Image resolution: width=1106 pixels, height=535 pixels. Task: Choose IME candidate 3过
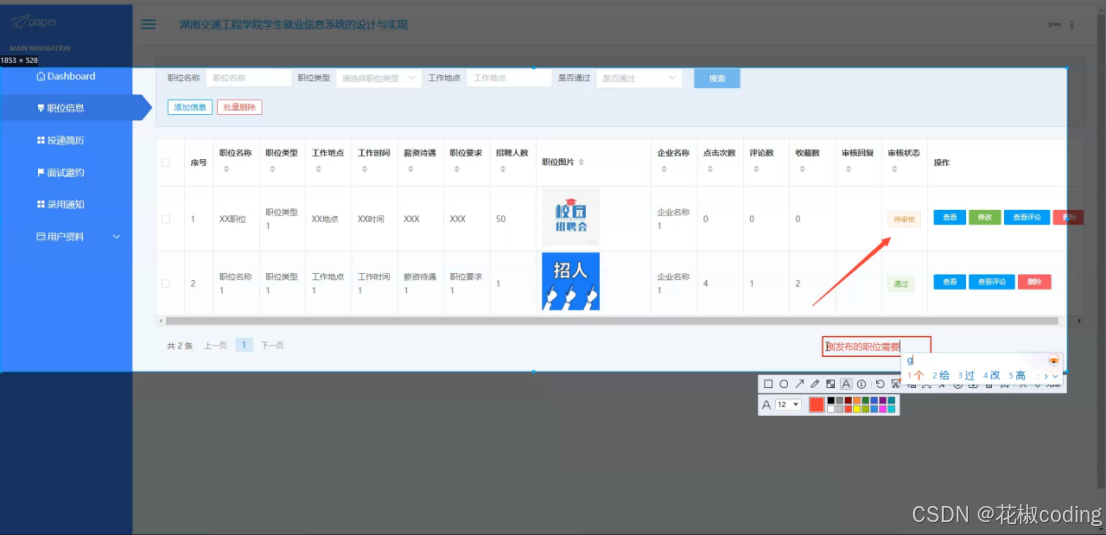click(x=966, y=375)
